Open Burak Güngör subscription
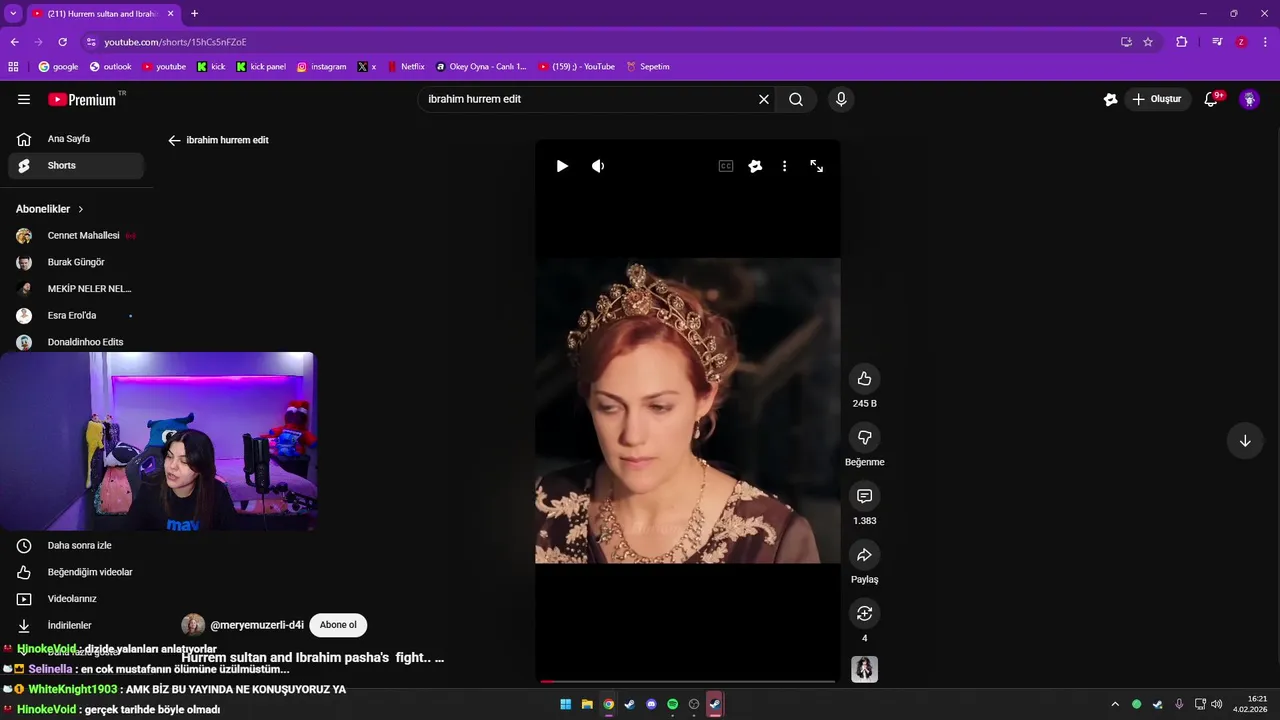 pos(76,262)
